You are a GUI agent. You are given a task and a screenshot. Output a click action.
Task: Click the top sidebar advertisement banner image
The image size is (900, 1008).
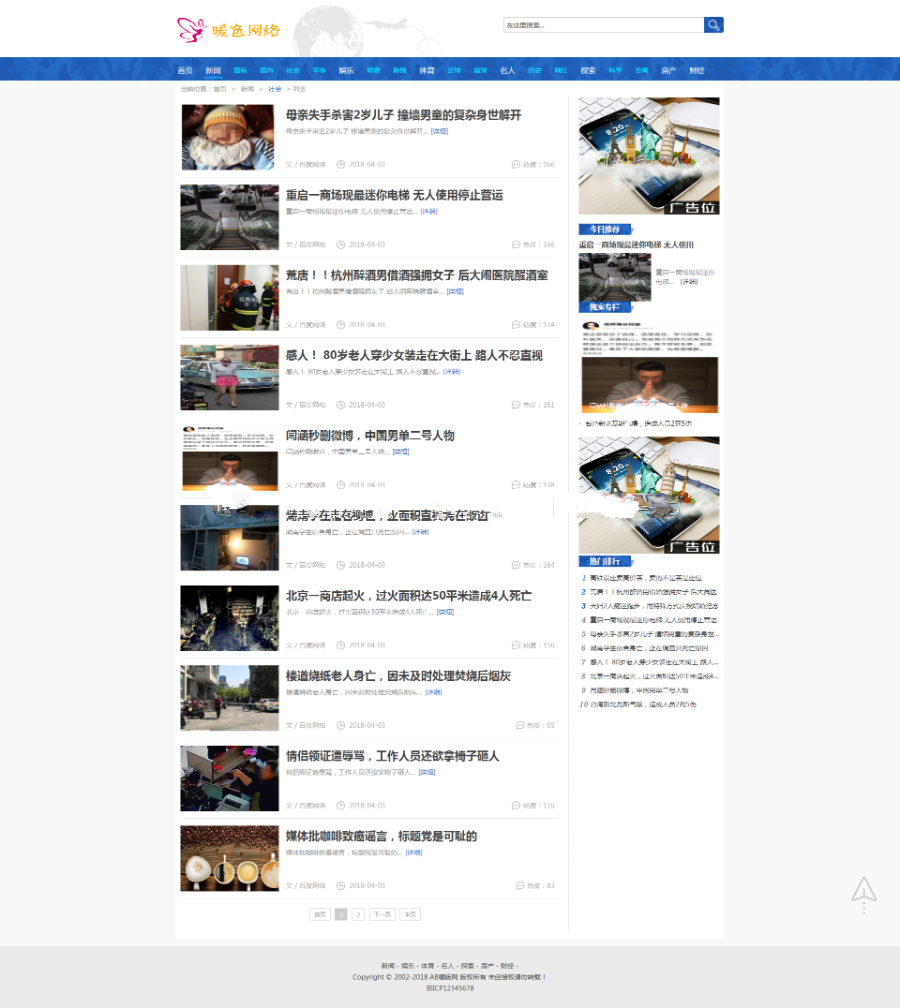tap(648, 155)
